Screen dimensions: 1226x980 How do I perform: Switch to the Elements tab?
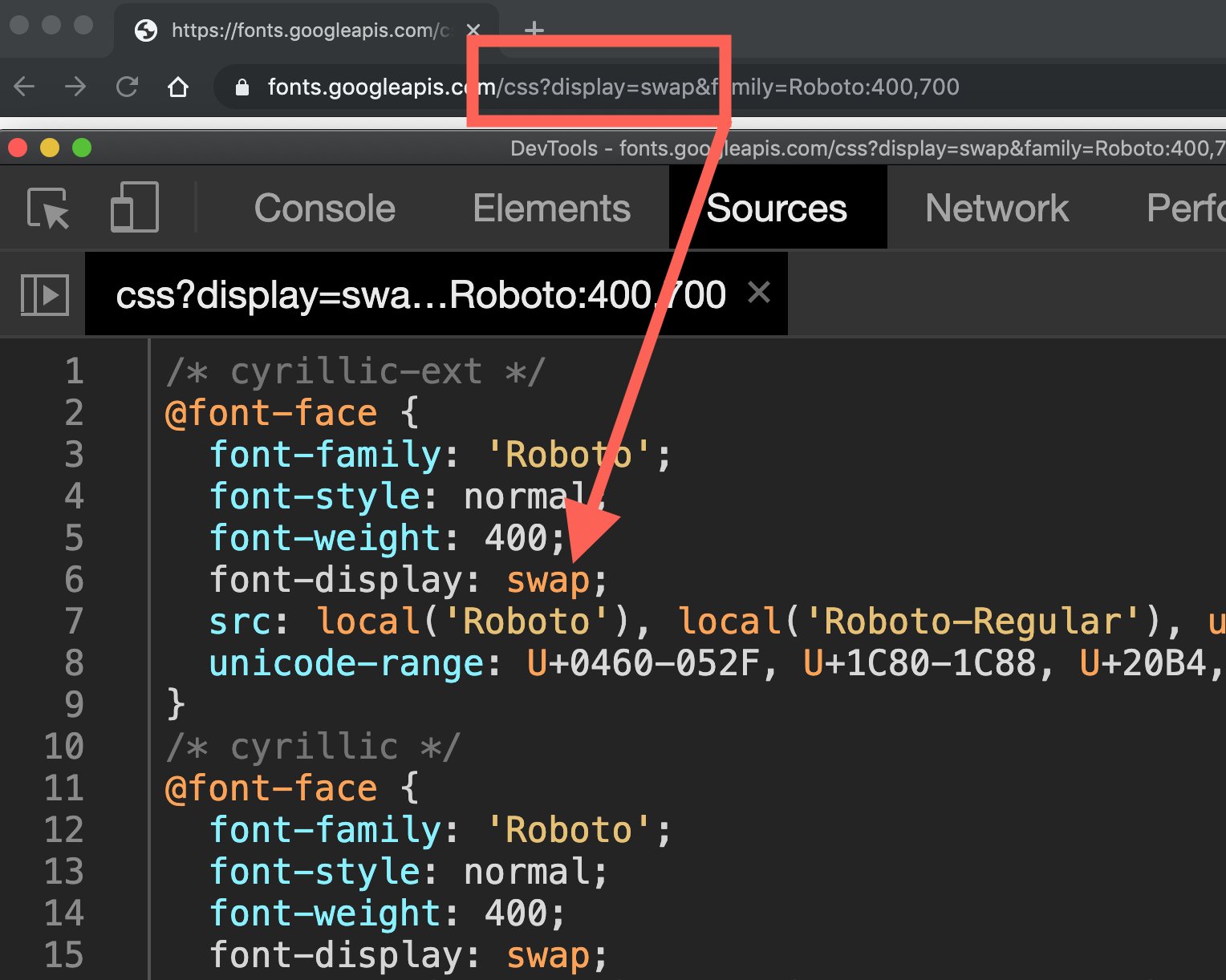click(551, 209)
